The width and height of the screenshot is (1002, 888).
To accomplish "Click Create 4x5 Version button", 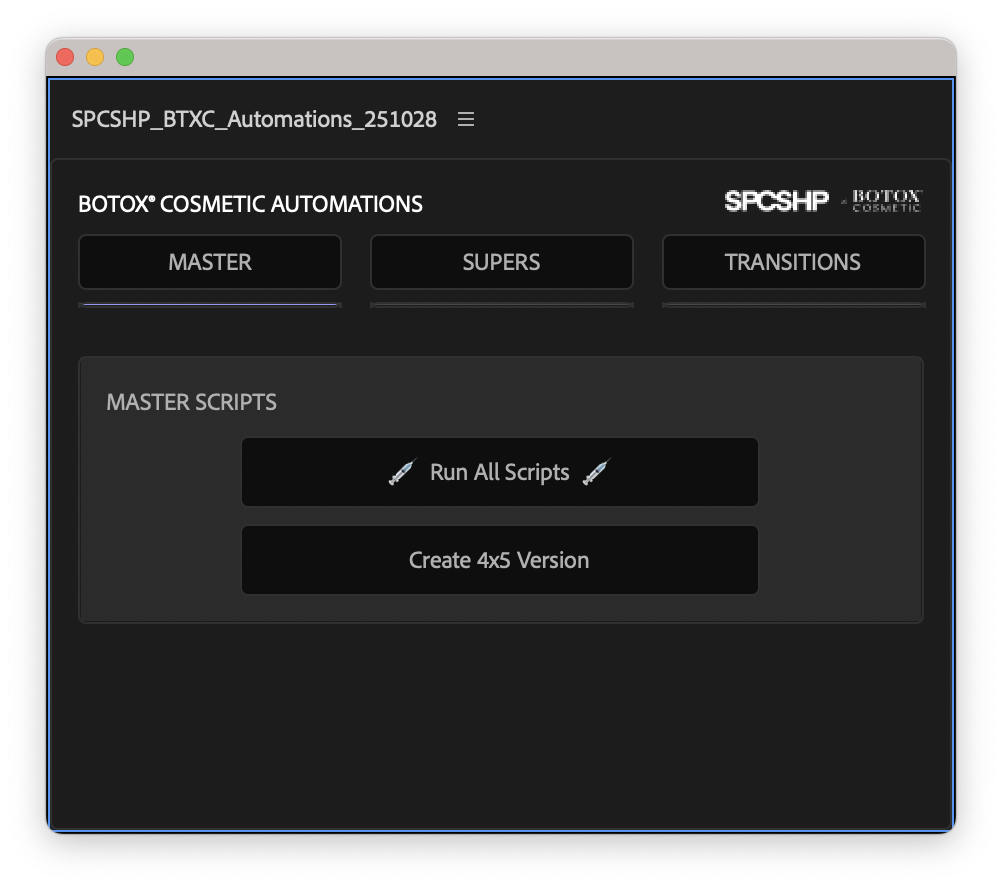I will 500,560.
